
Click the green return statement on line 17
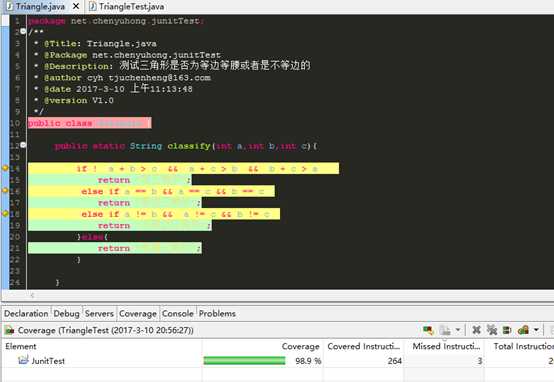tap(115, 202)
